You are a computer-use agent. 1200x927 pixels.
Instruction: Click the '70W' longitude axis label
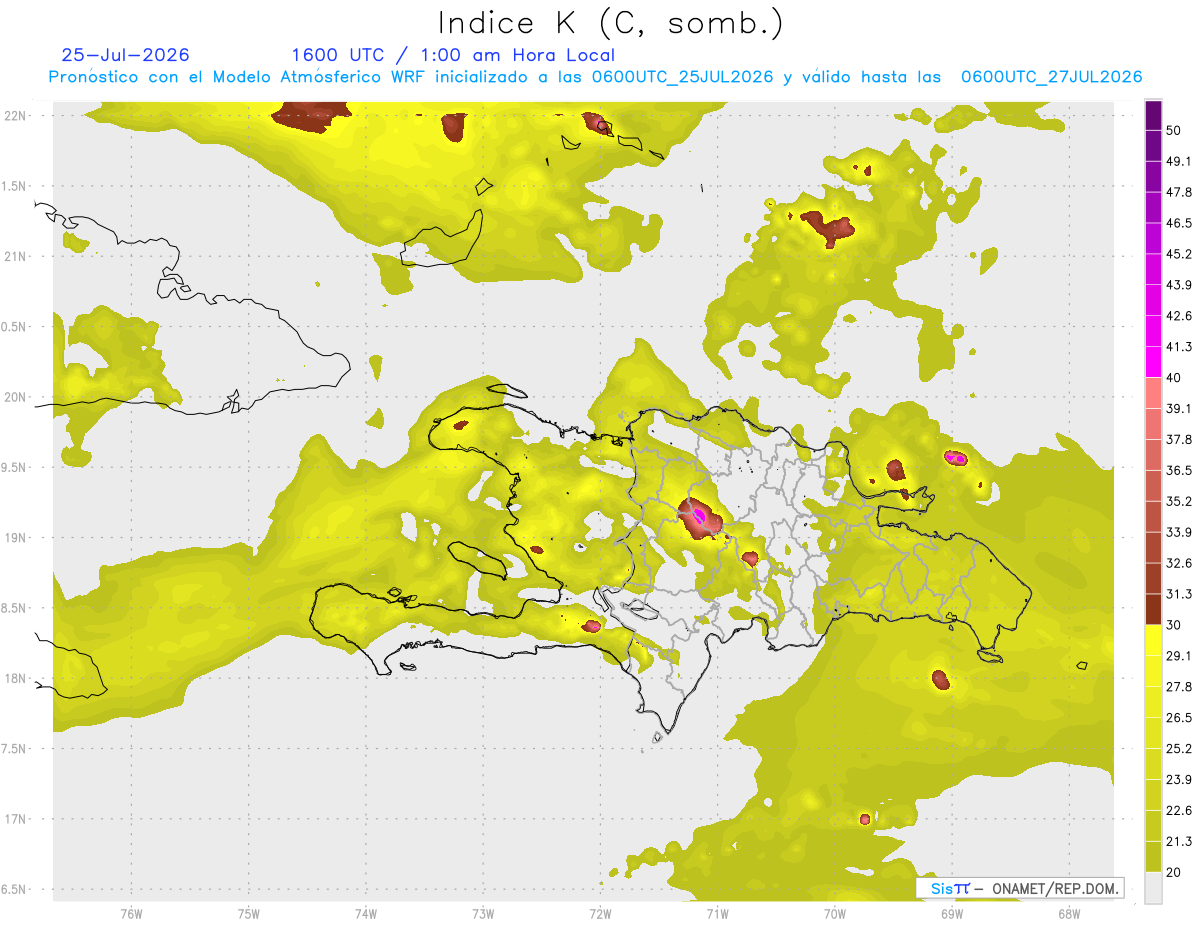click(x=835, y=913)
